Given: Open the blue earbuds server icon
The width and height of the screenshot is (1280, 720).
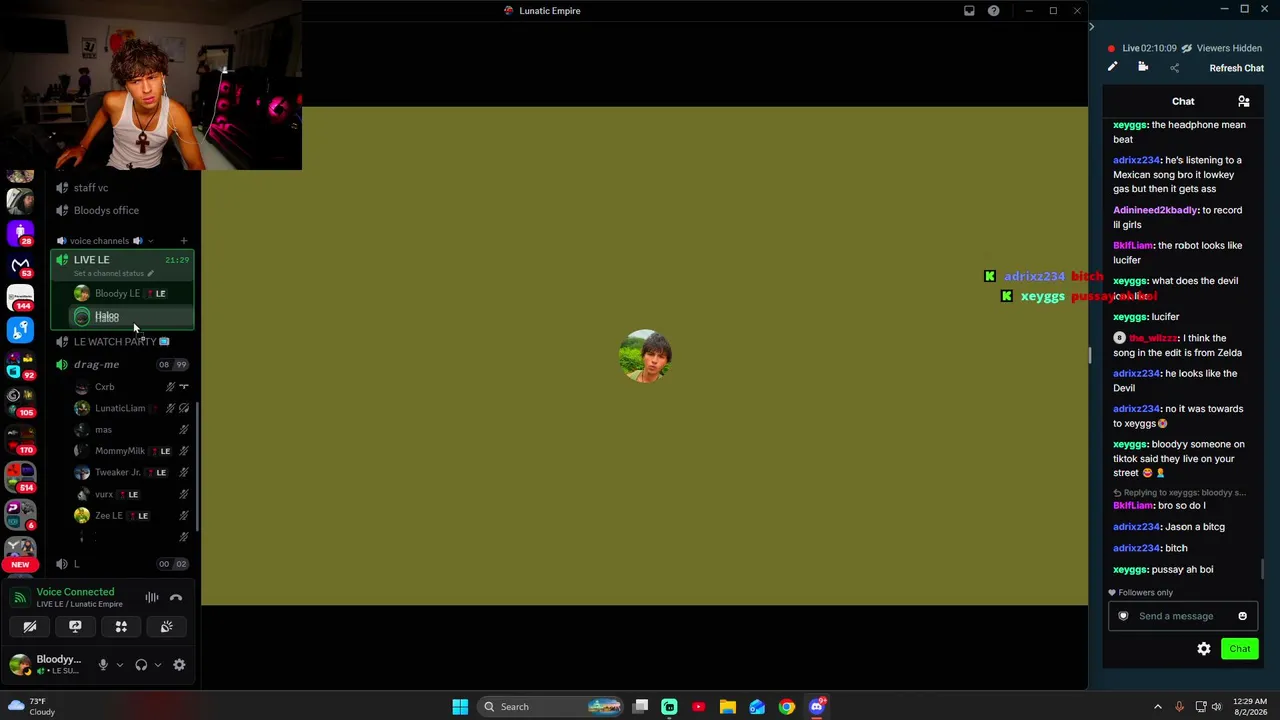Looking at the screenshot, I should pos(20,329).
